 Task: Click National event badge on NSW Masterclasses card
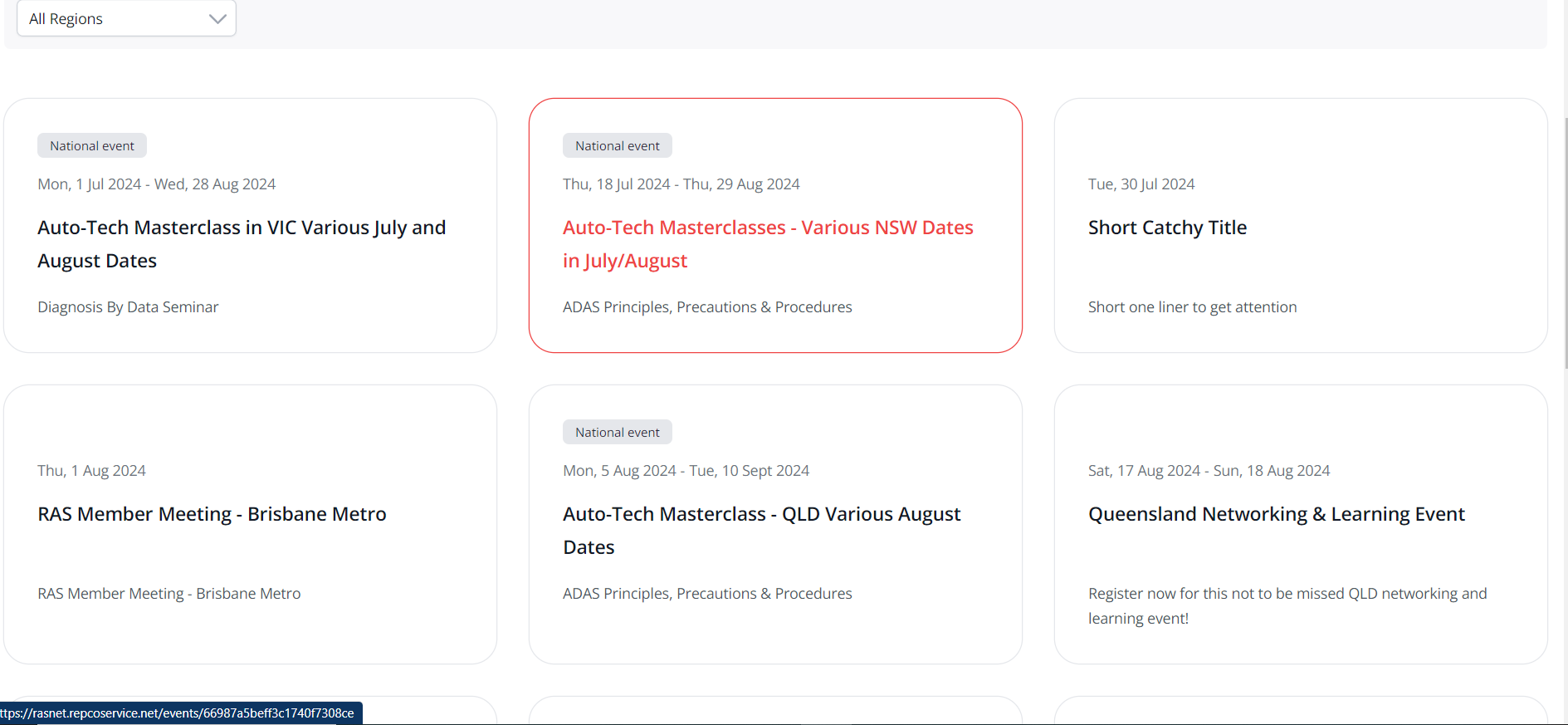coord(618,146)
